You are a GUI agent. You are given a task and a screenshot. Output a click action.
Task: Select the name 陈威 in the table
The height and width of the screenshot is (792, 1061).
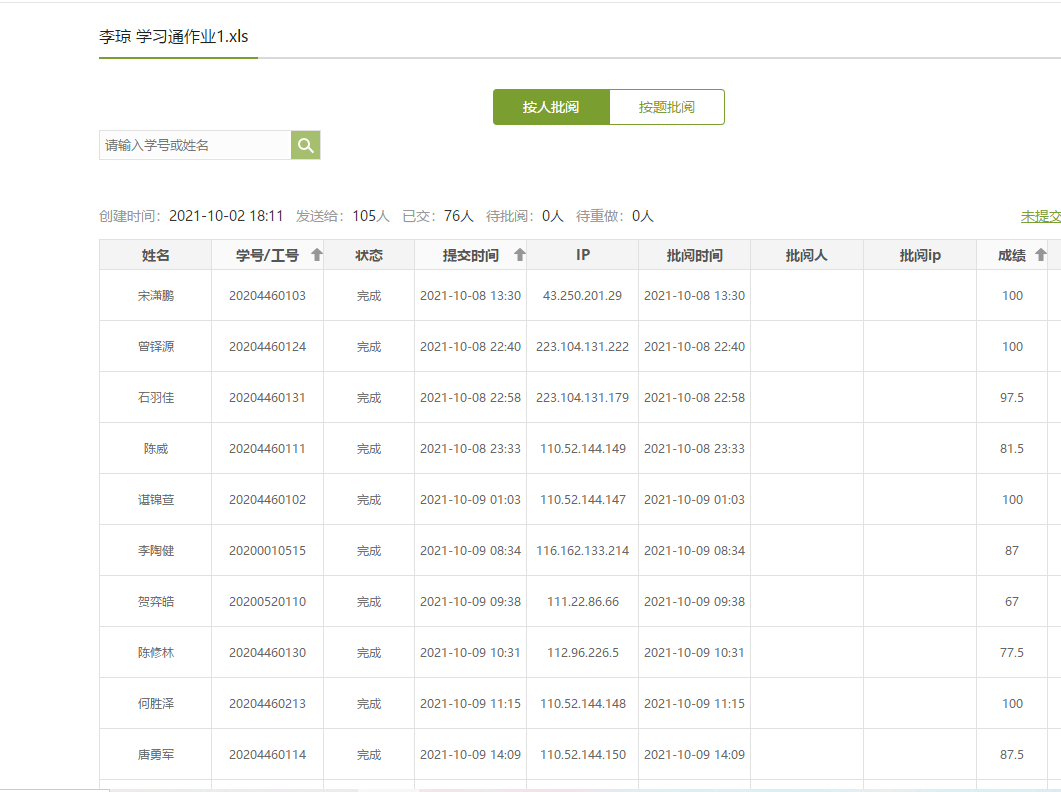(155, 449)
